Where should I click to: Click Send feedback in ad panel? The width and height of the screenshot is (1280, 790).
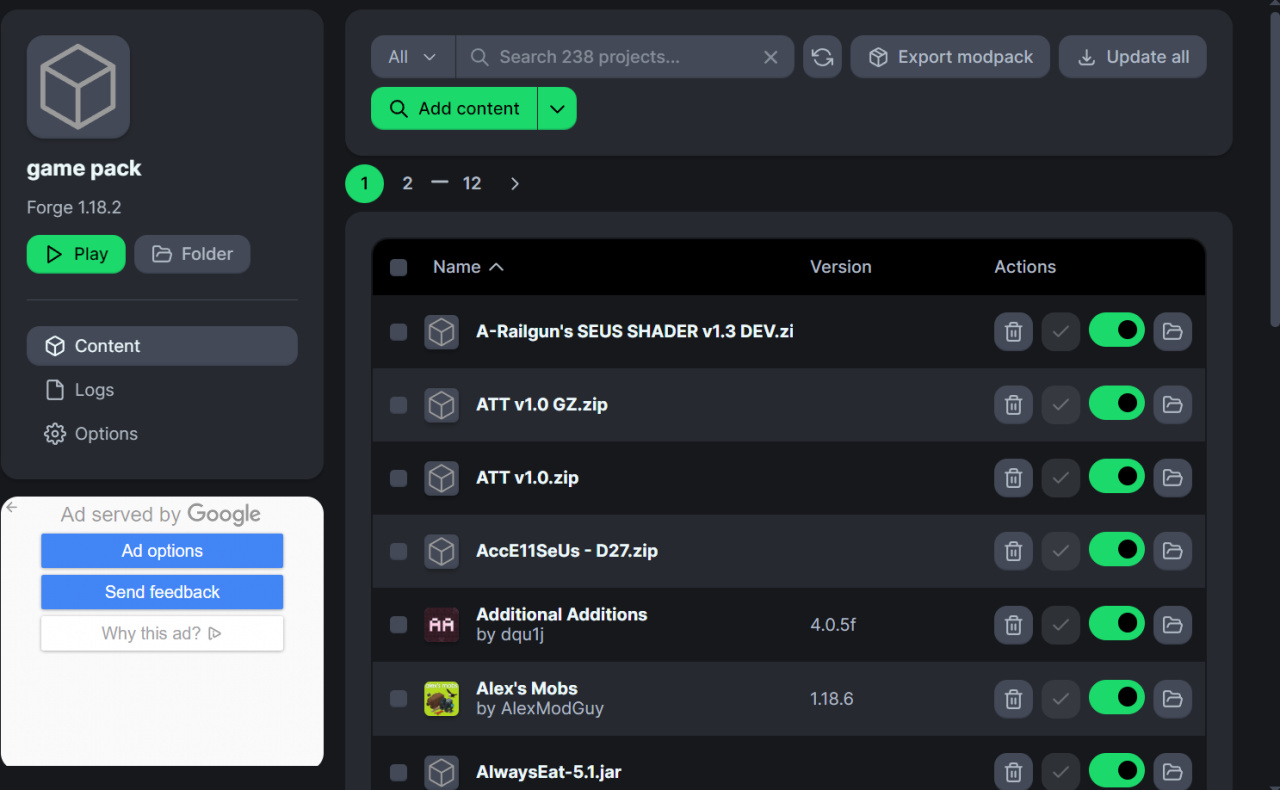click(x=162, y=592)
